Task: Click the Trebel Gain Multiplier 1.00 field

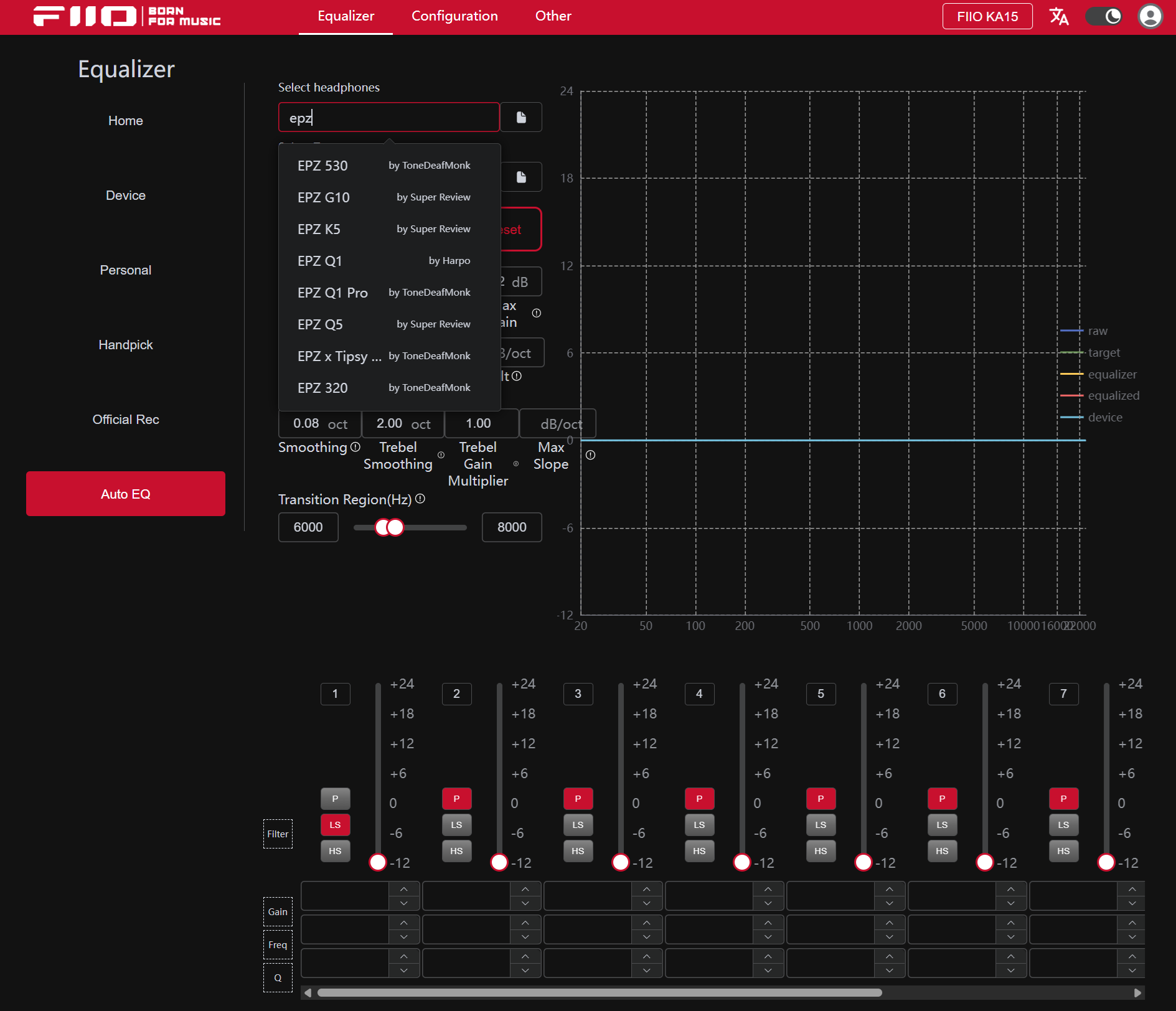Action: (481, 423)
